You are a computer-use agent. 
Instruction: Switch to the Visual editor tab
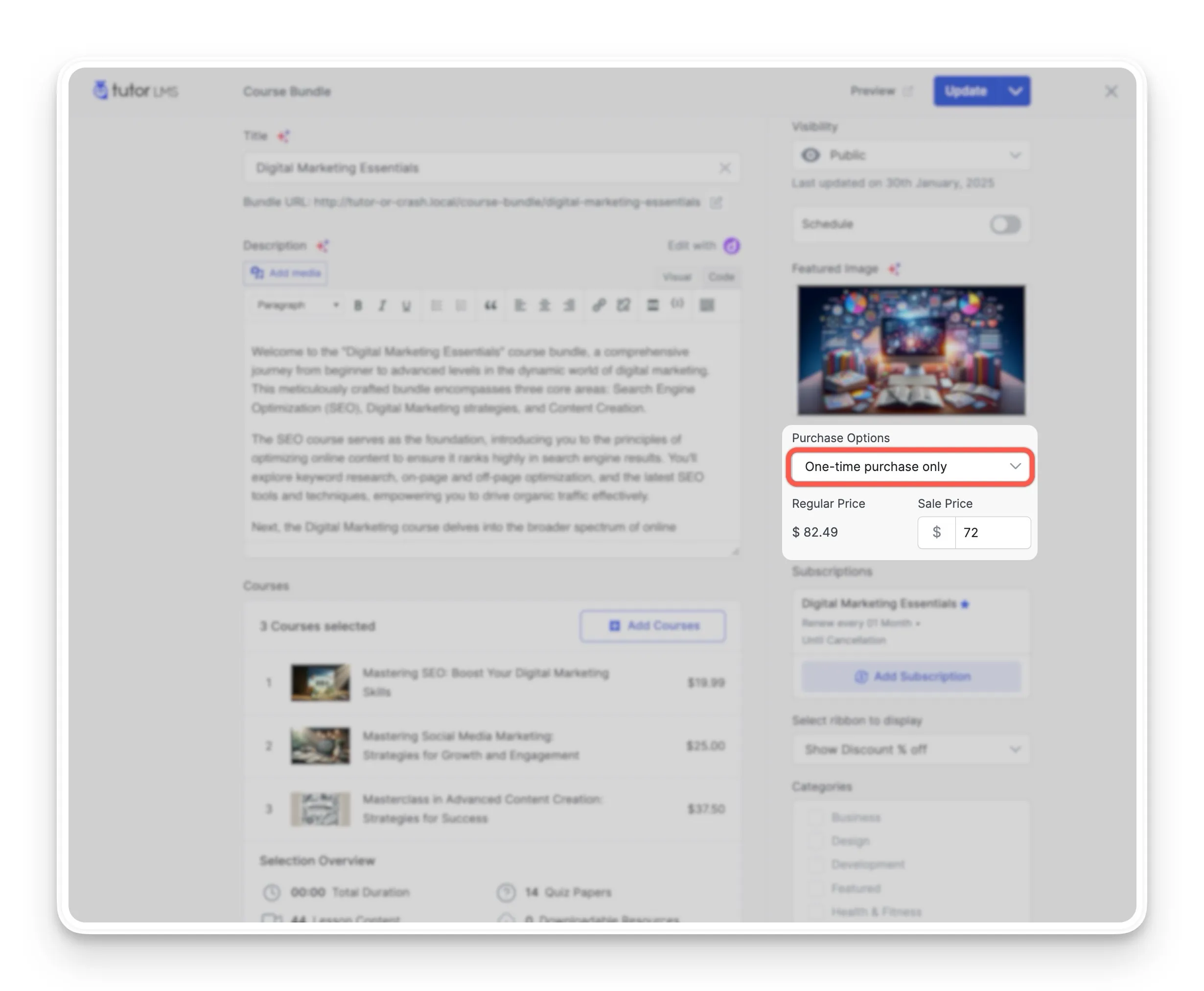tap(677, 277)
